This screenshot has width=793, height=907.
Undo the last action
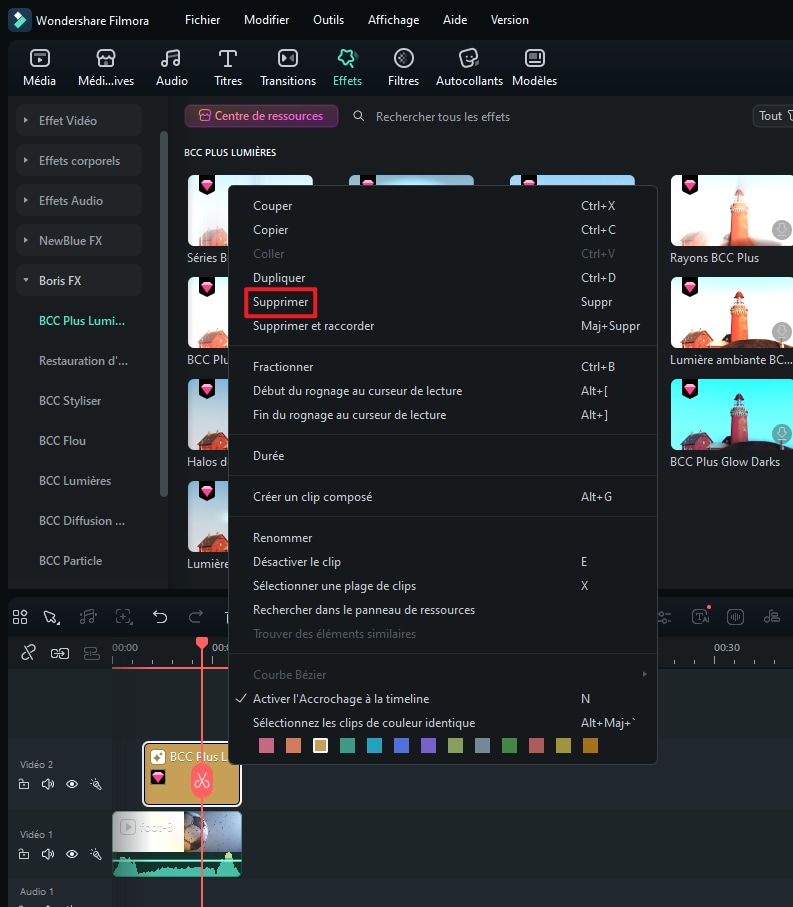(160, 617)
